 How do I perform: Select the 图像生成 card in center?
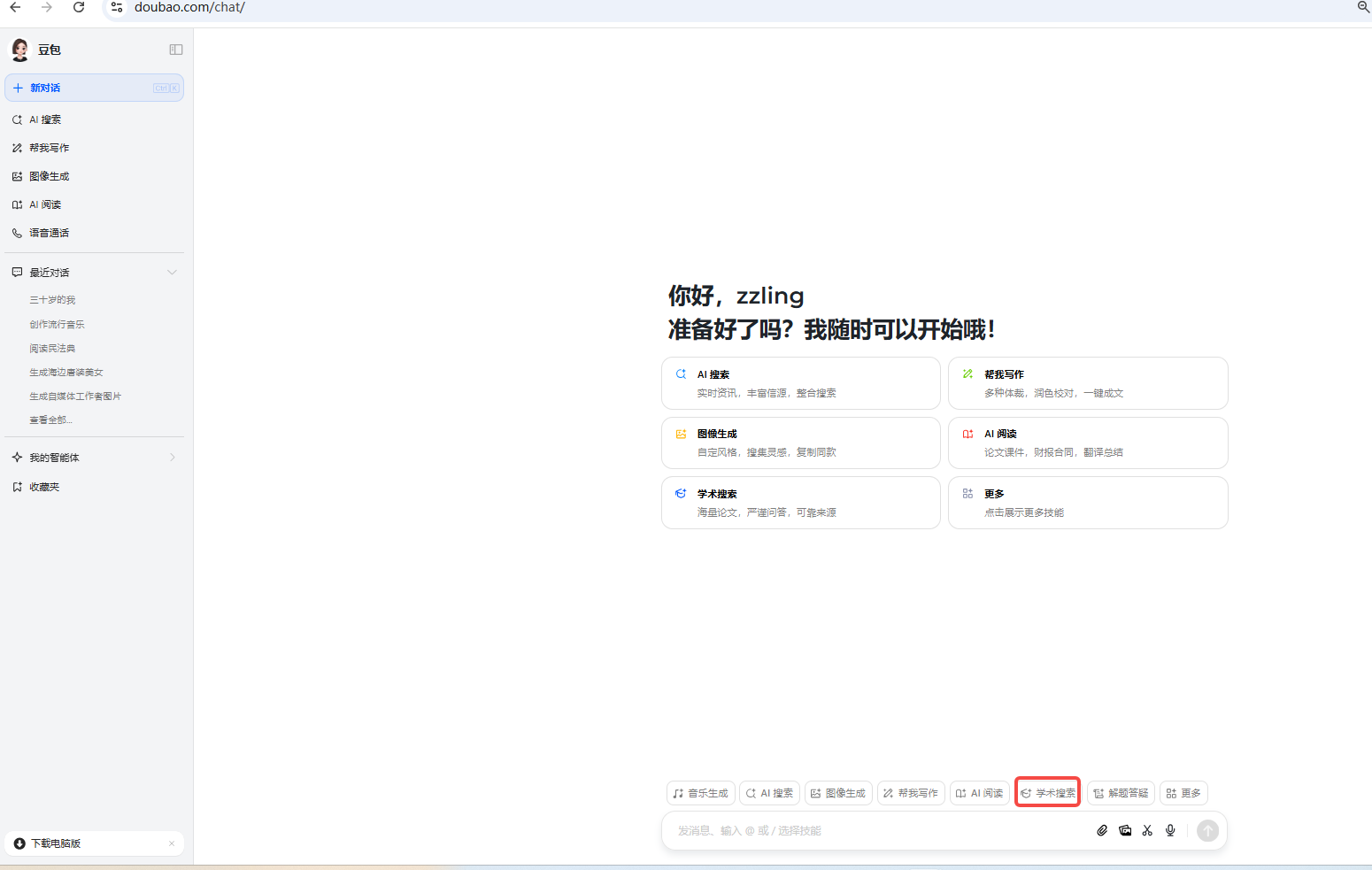click(801, 443)
